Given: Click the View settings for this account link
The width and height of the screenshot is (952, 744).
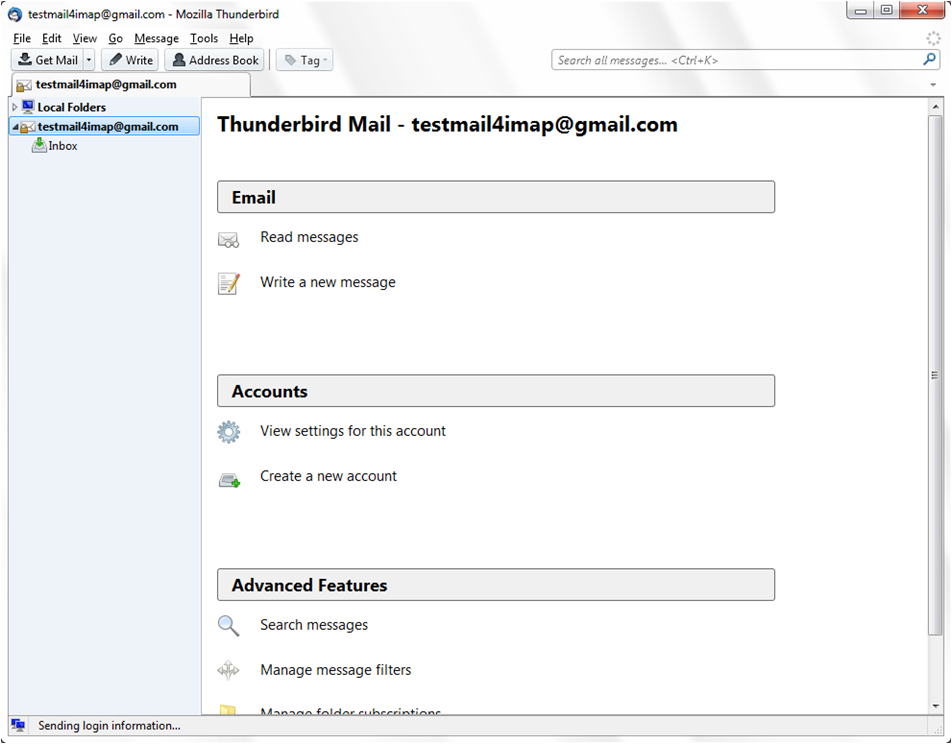Looking at the screenshot, I should click(352, 431).
